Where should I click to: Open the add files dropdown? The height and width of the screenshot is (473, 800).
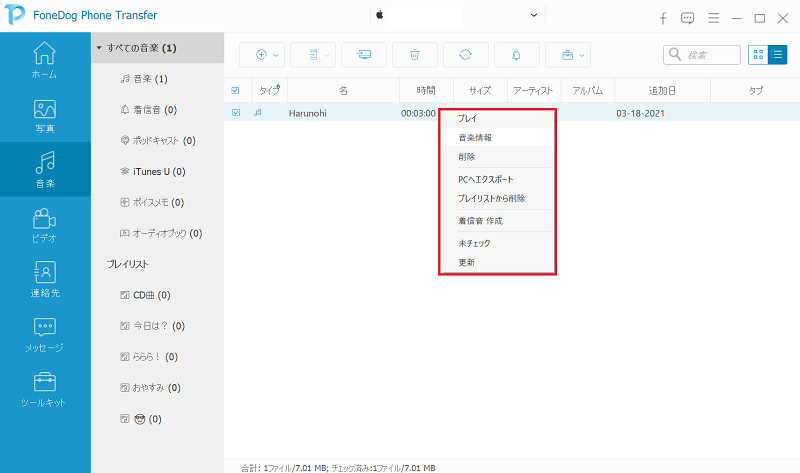(x=267, y=54)
